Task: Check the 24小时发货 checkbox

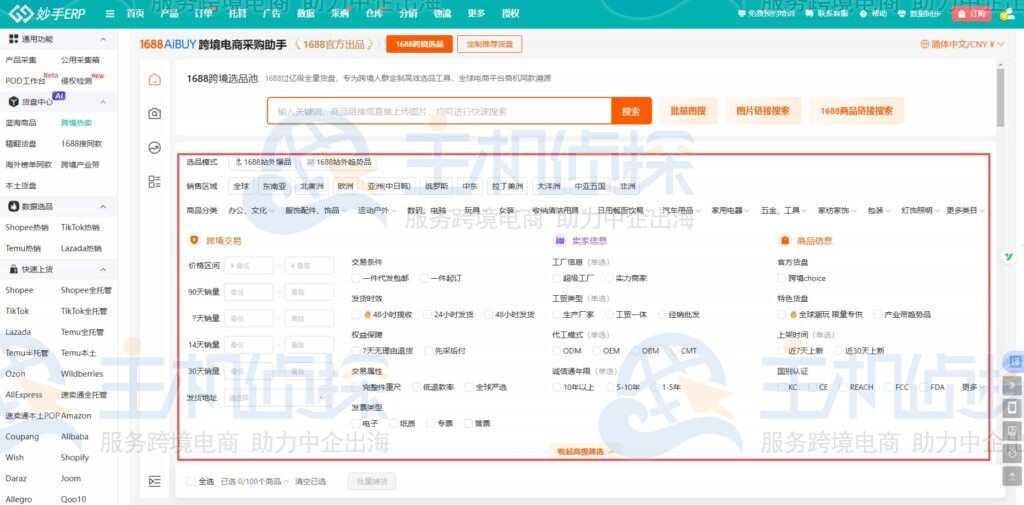Action: (x=428, y=314)
